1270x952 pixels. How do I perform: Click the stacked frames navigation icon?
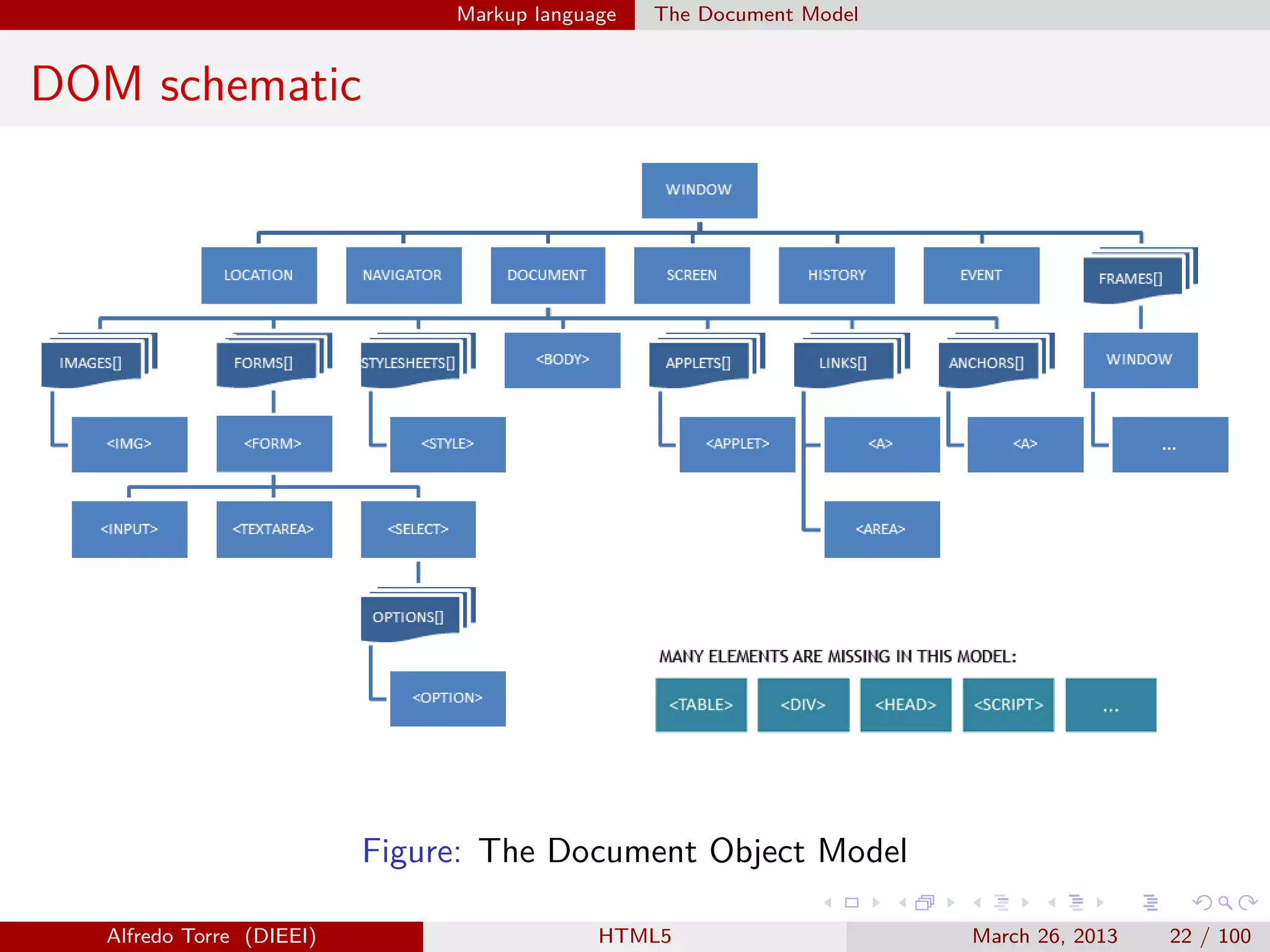pyautogui.click(x=925, y=902)
